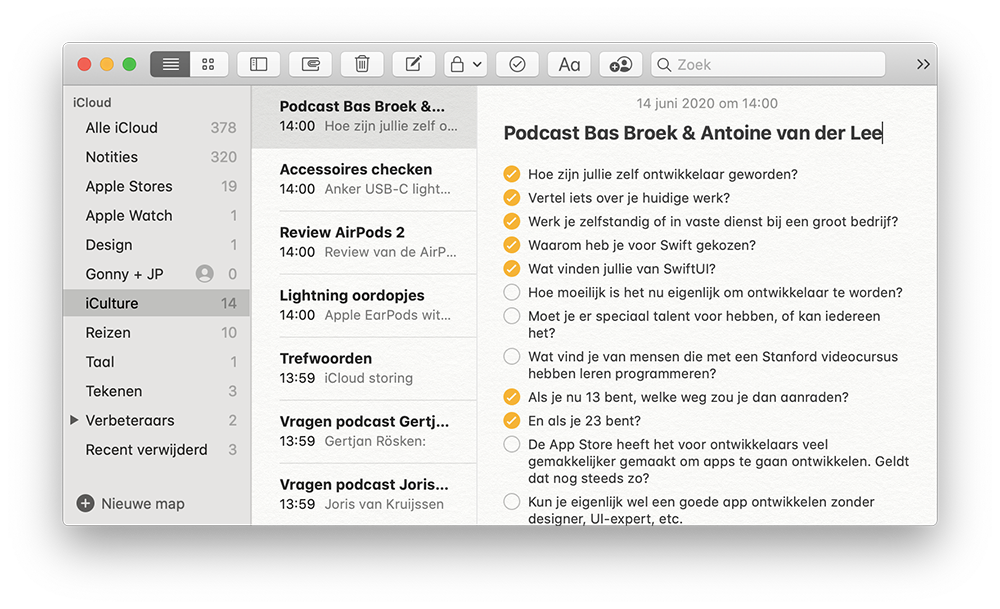Click the plus icon for Nieuwe map
The width and height of the screenshot is (1000, 609).
point(85,503)
